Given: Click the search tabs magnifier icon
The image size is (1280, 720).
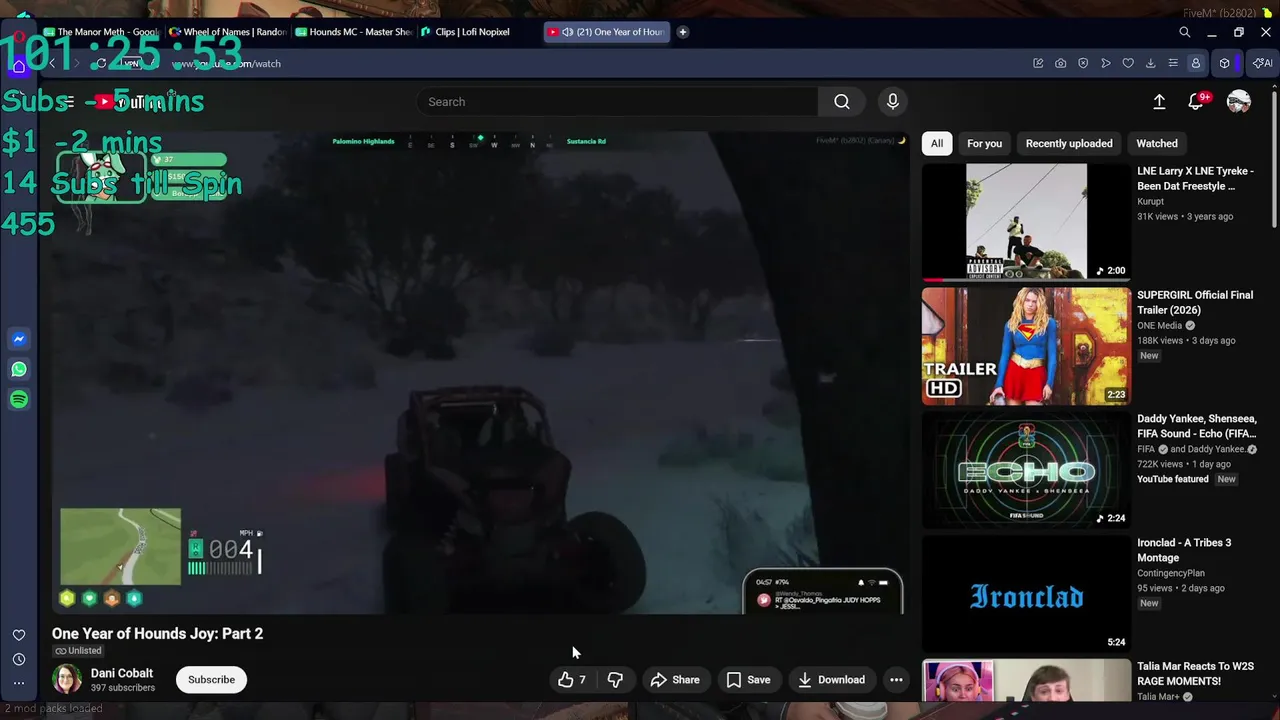Looking at the screenshot, I should pyautogui.click(x=1184, y=32).
